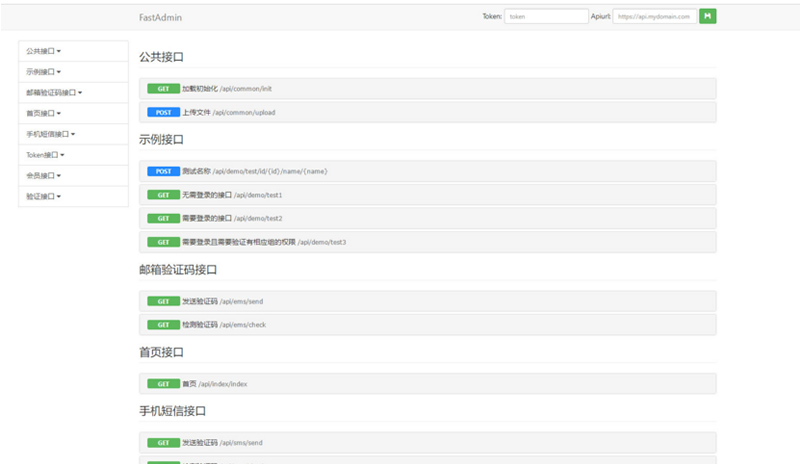Select 手机短信接口 in the sidebar menu
800x464 pixels.
tap(51, 134)
